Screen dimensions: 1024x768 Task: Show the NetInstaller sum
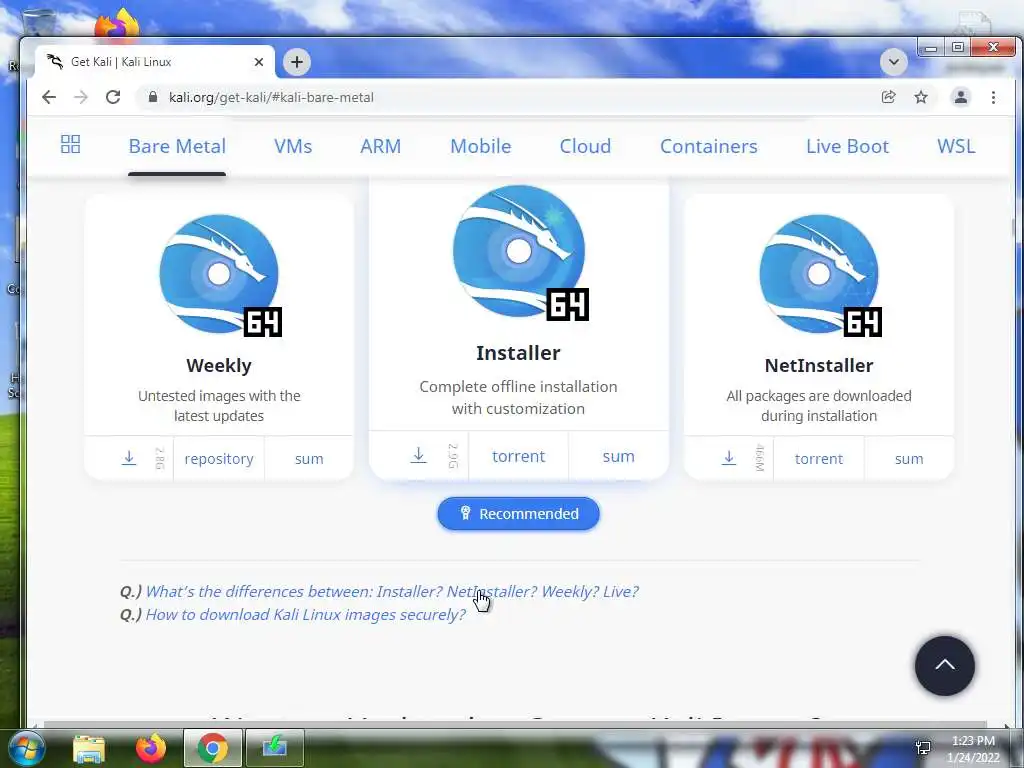[909, 458]
